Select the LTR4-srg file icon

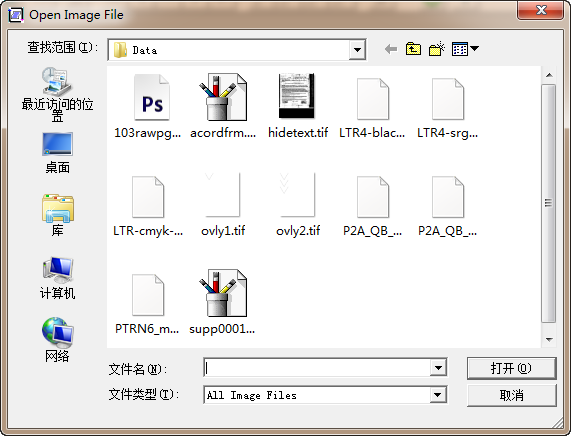pos(448,99)
